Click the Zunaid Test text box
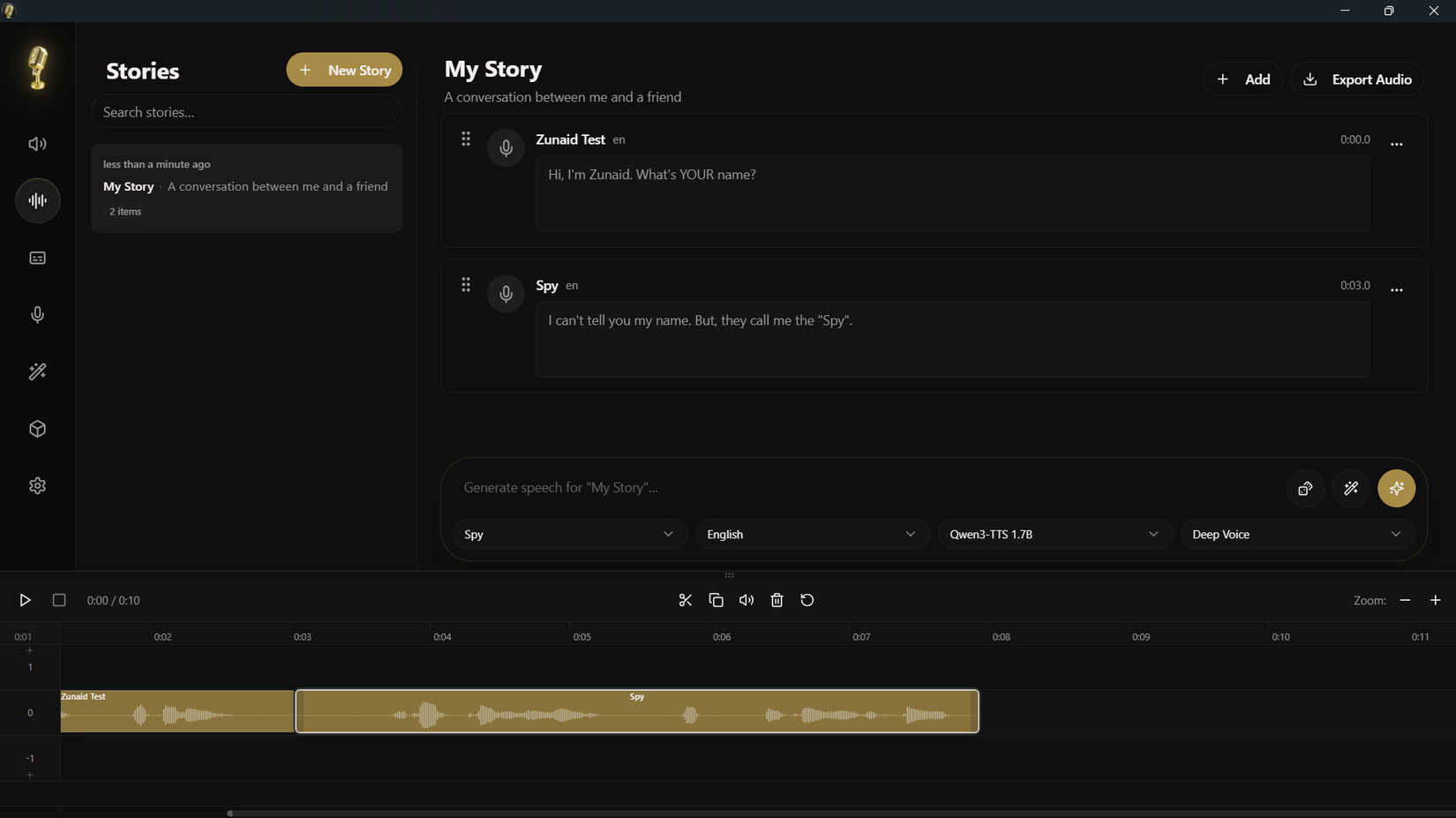 952,193
